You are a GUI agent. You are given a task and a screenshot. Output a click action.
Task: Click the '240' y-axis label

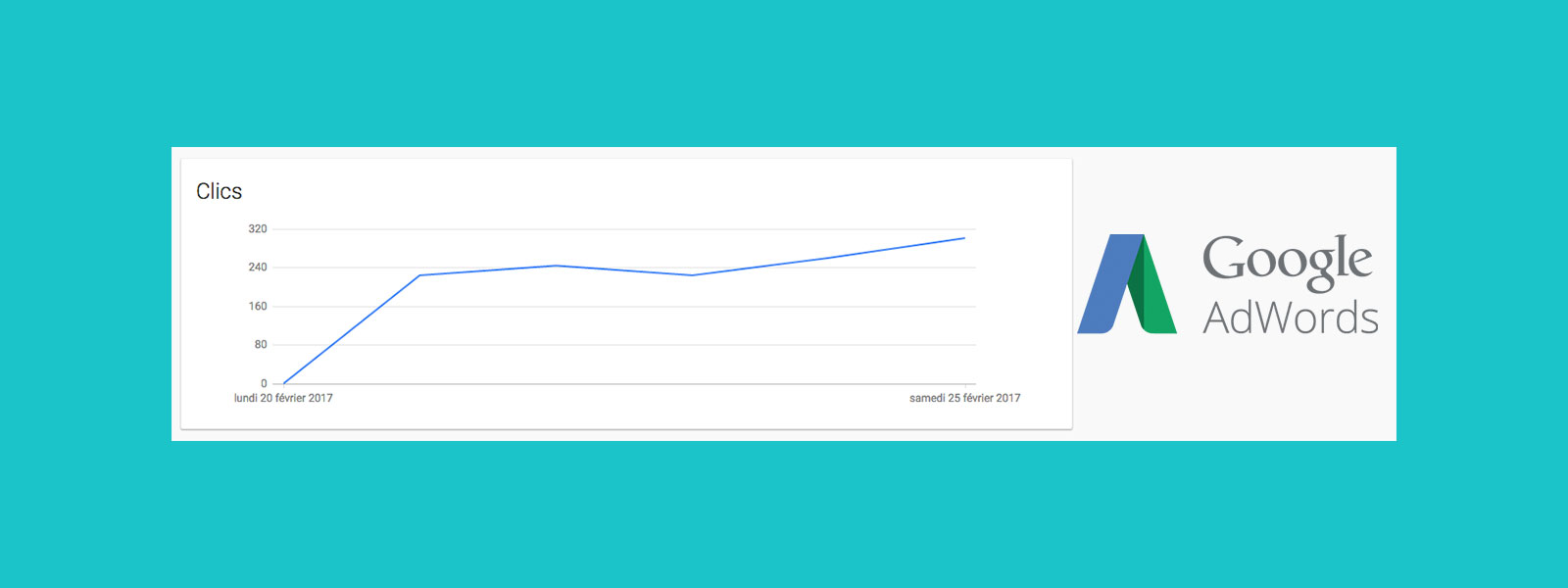(x=257, y=267)
